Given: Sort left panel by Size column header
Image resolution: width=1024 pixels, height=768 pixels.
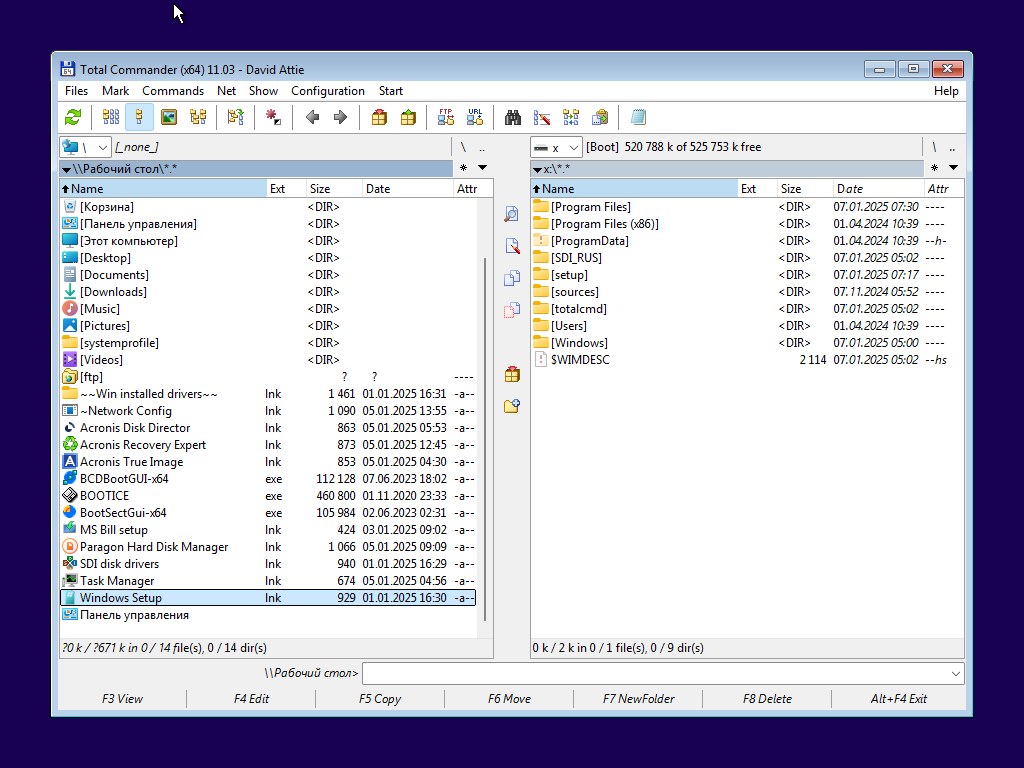Looking at the screenshot, I should point(334,189).
